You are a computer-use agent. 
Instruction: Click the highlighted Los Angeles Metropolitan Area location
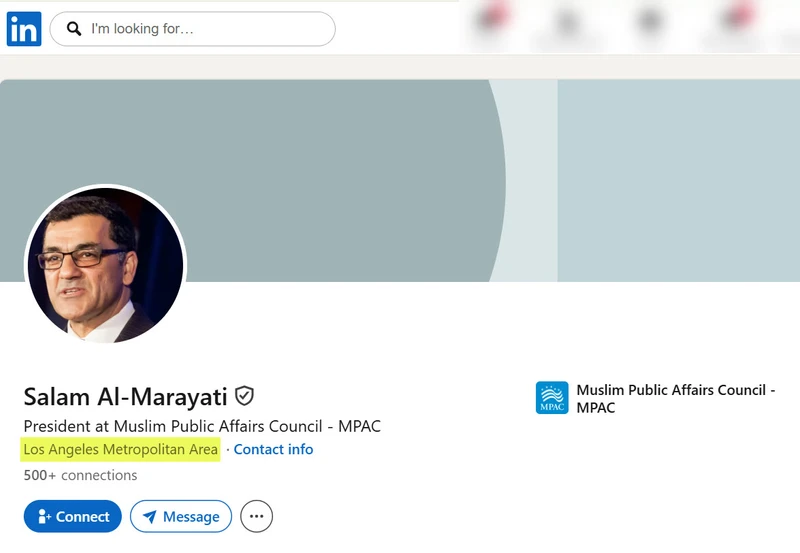coord(120,449)
